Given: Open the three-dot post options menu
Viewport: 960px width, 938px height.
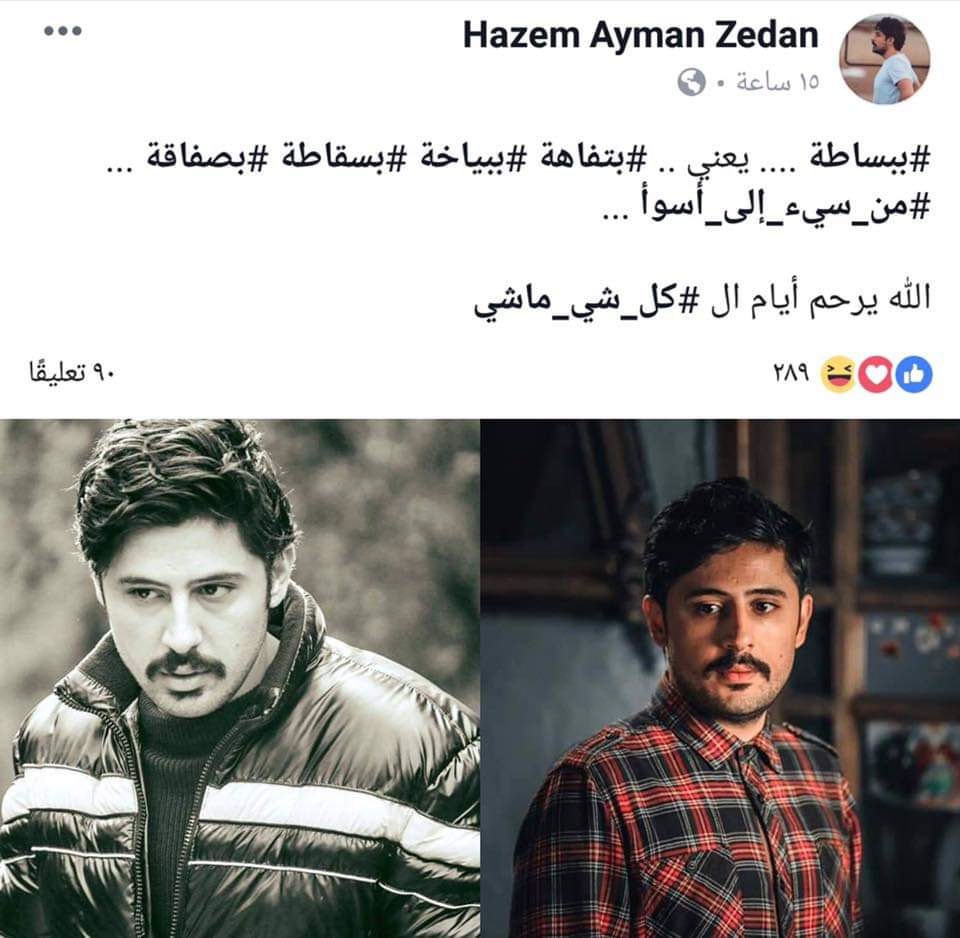Looking at the screenshot, I should pos(63,31).
